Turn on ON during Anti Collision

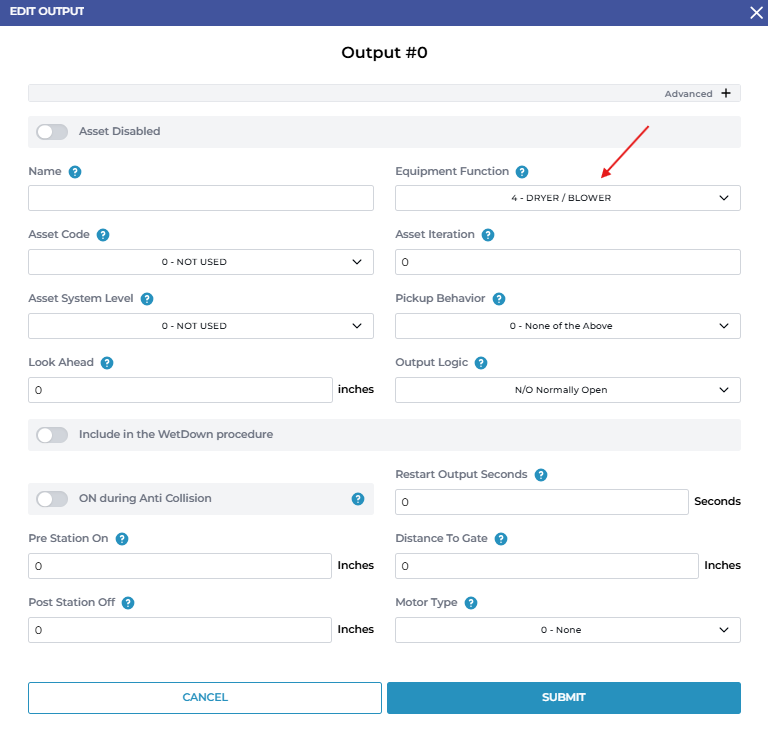tap(52, 498)
